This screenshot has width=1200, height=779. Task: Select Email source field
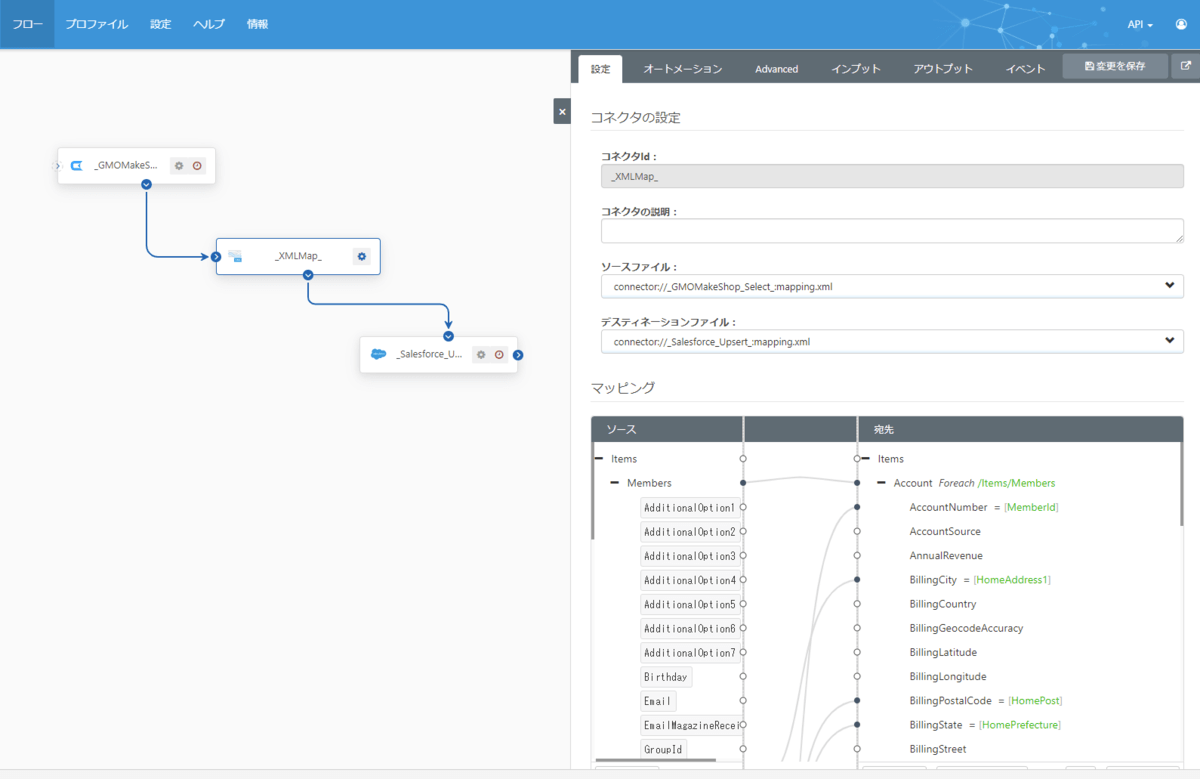point(658,701)
